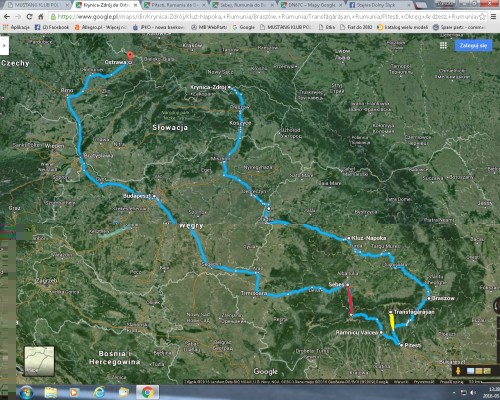Expand the collapsed Maps side panel arrow
Image resolution: width=500 pixels, height=400 pixels.
point(4,45)
